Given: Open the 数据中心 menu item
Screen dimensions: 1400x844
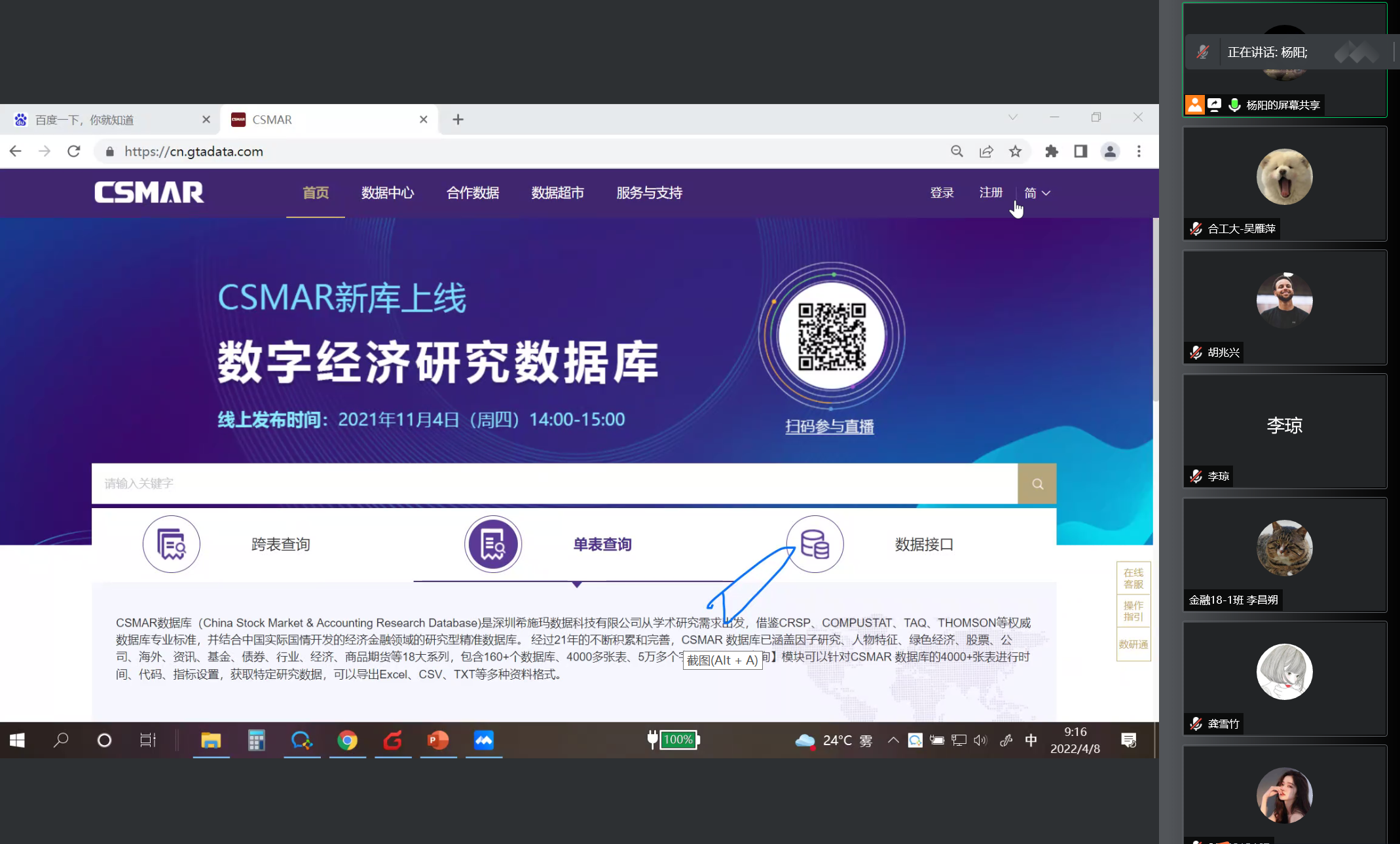Looking at the screenshot, I should coord(388,193).
